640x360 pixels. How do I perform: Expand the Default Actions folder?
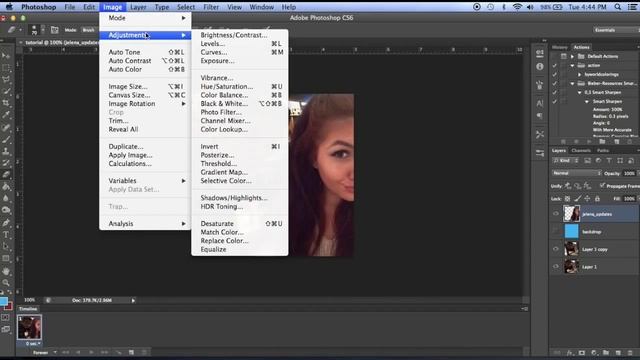[572, 56]
